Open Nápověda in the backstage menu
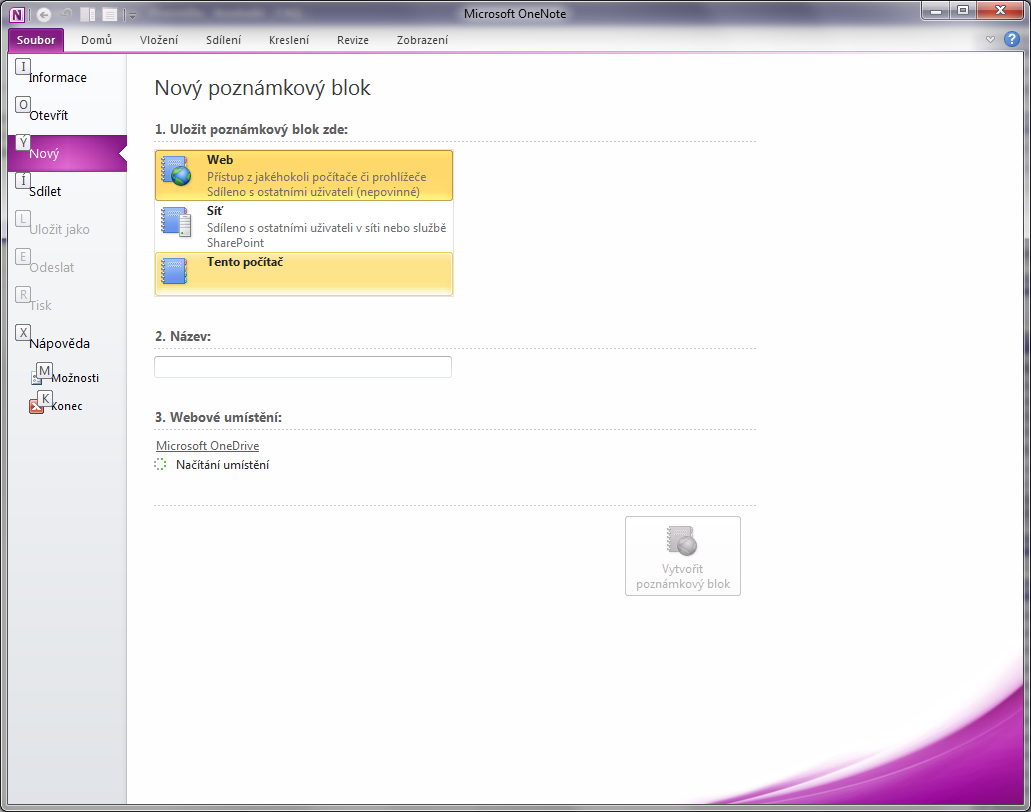 pos(67,343)
